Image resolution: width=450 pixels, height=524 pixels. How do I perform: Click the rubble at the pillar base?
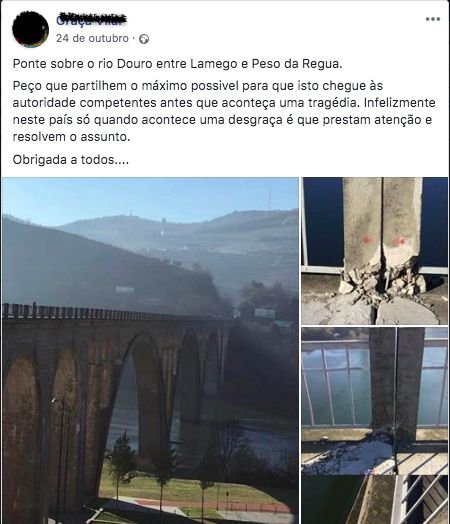coord(381,279)
